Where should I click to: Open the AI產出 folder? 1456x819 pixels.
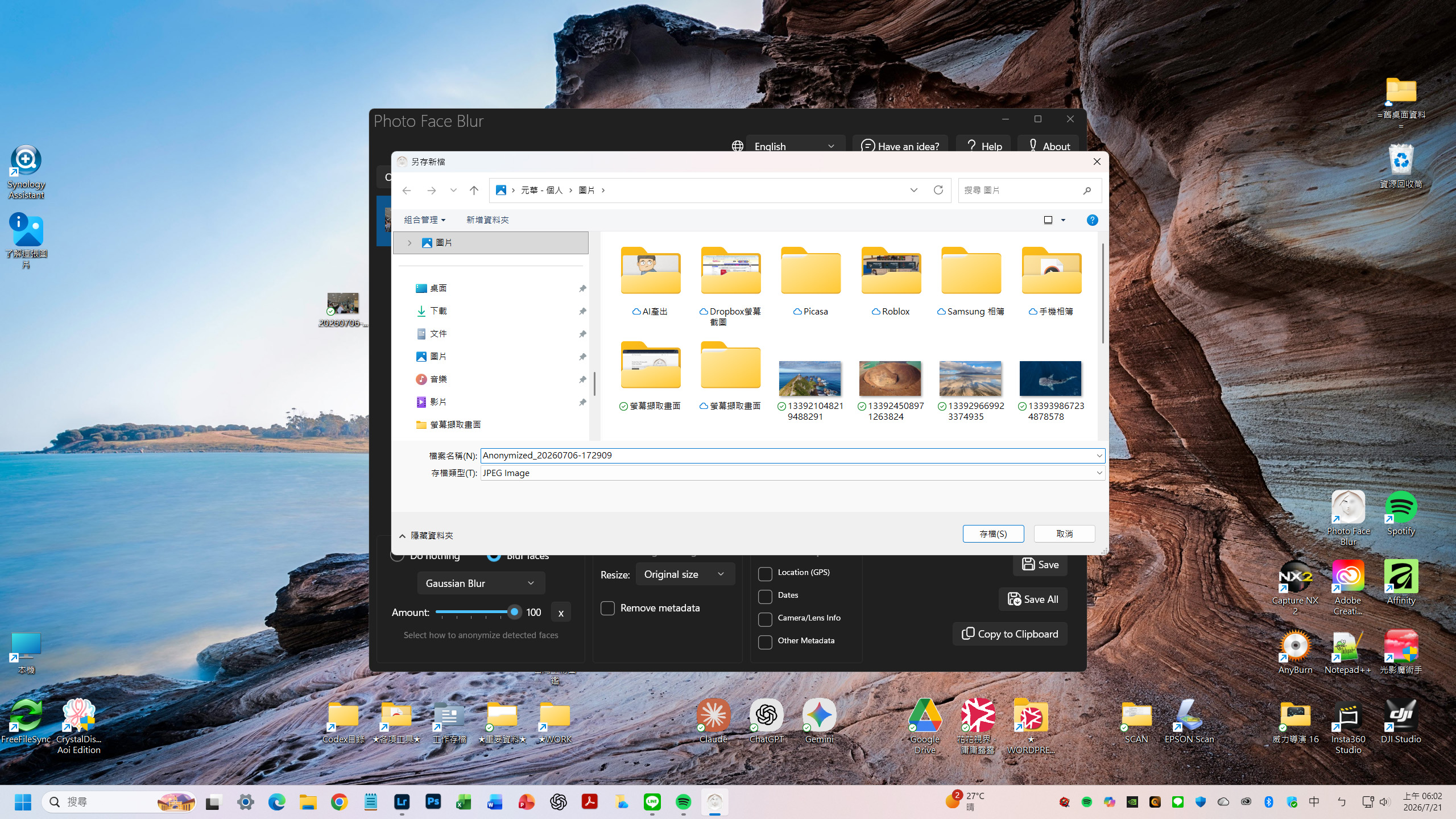coord(650,282)
